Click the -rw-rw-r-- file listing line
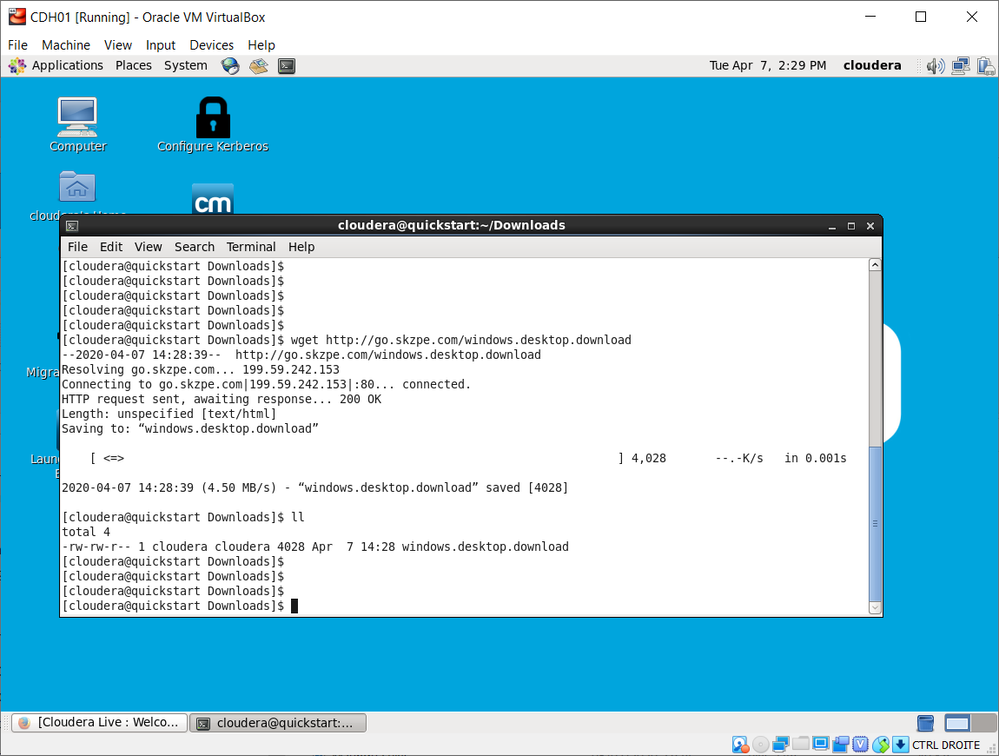 tap(315, 547)
